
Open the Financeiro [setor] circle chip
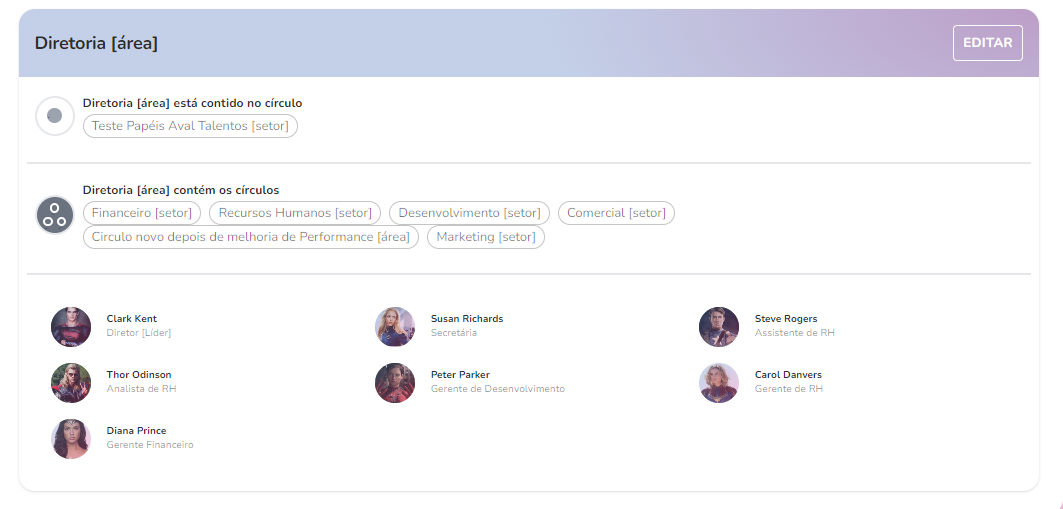coord(142,213)
